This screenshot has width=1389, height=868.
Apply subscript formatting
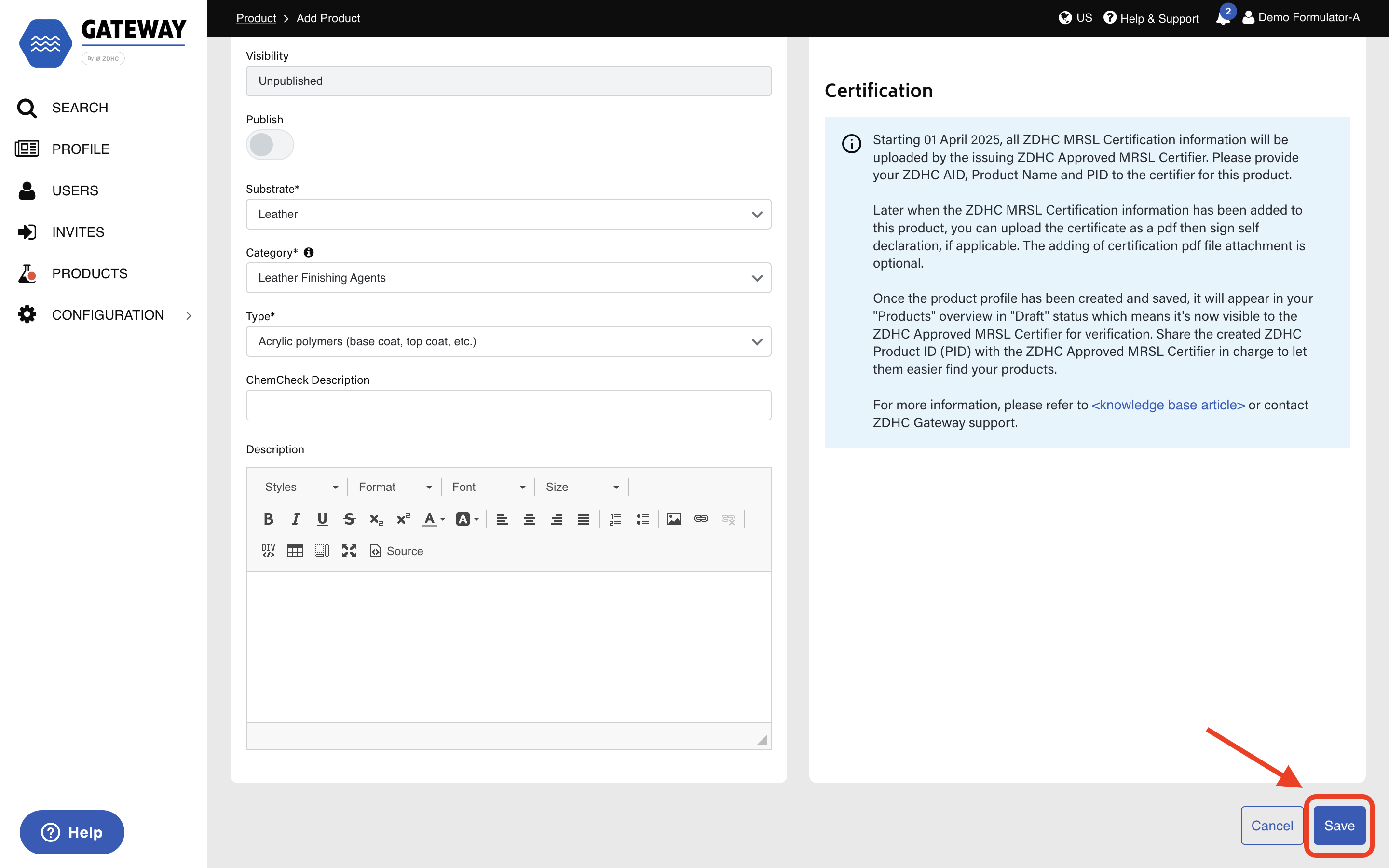(x=377, y=519)
